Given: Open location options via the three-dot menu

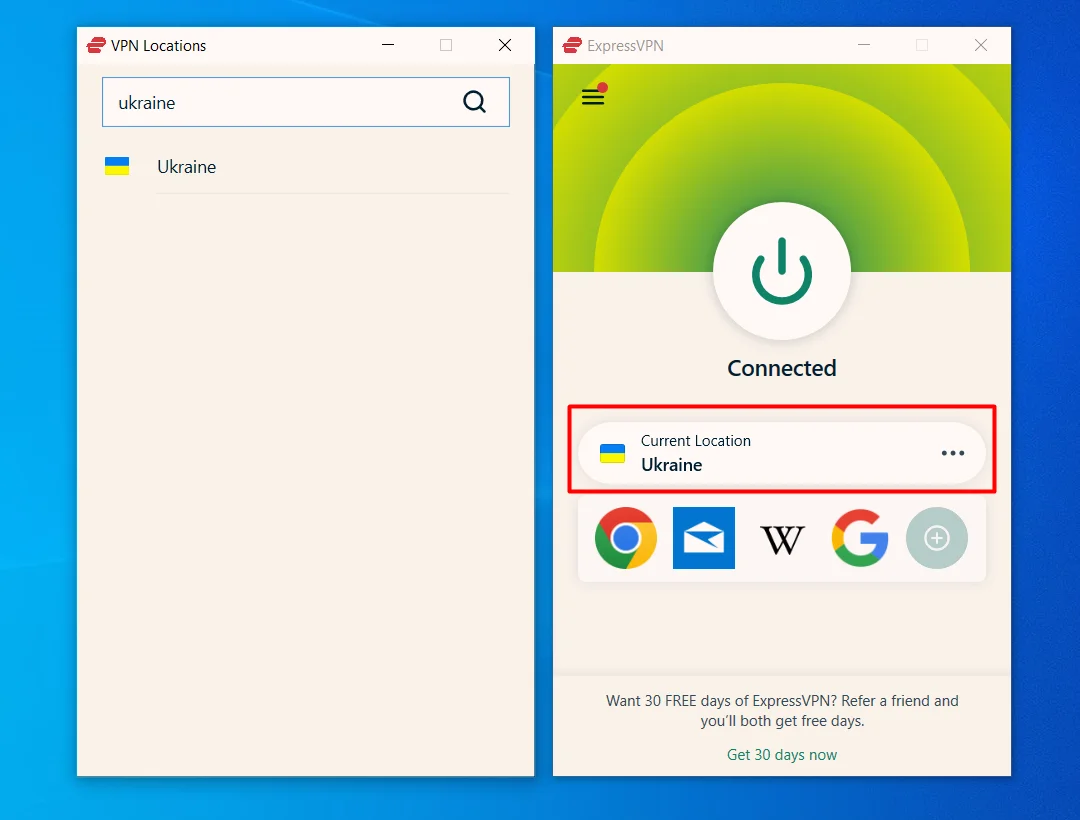Looking at the screenshot, I should 953,453.
